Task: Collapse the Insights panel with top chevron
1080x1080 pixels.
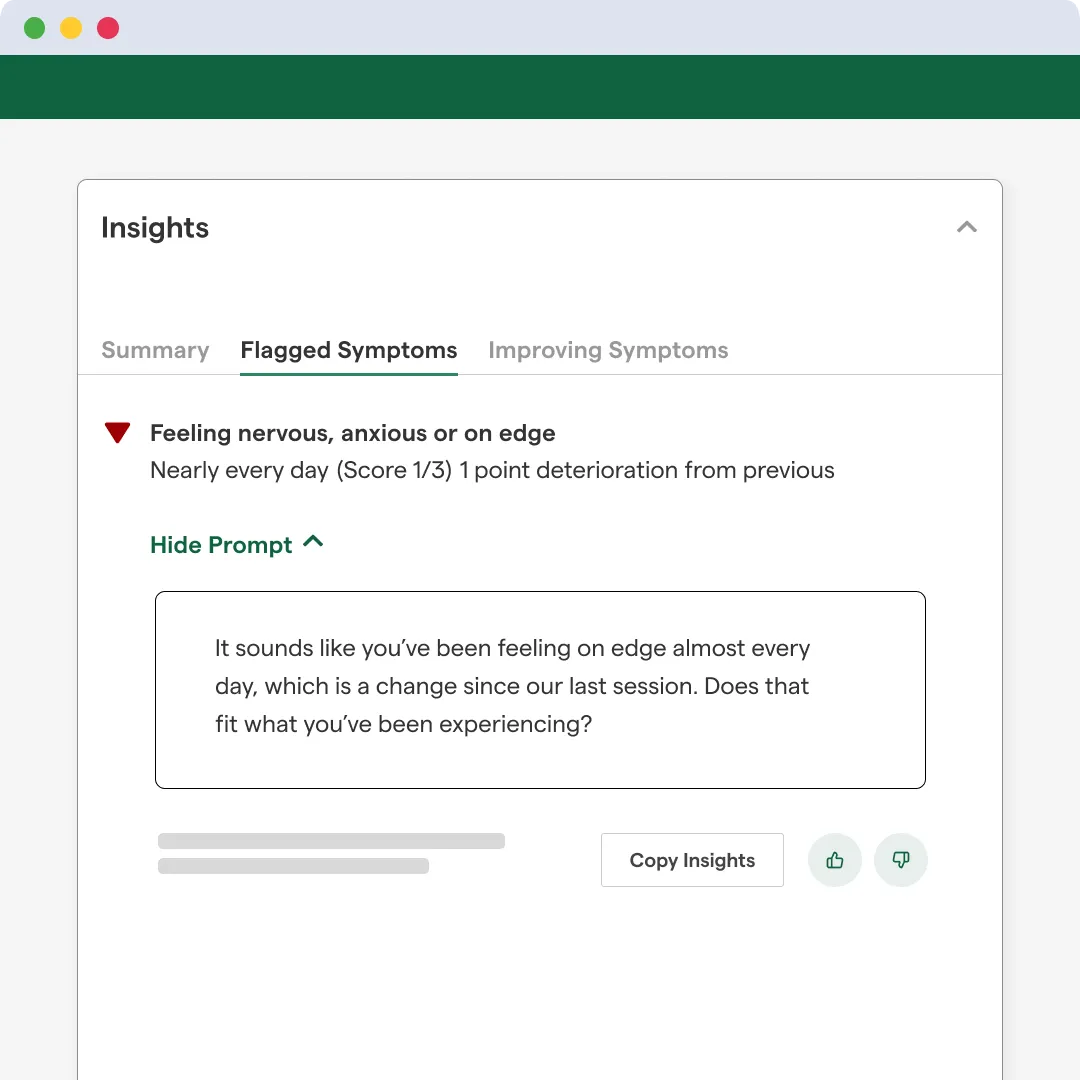Action: [x=966, y=227]
